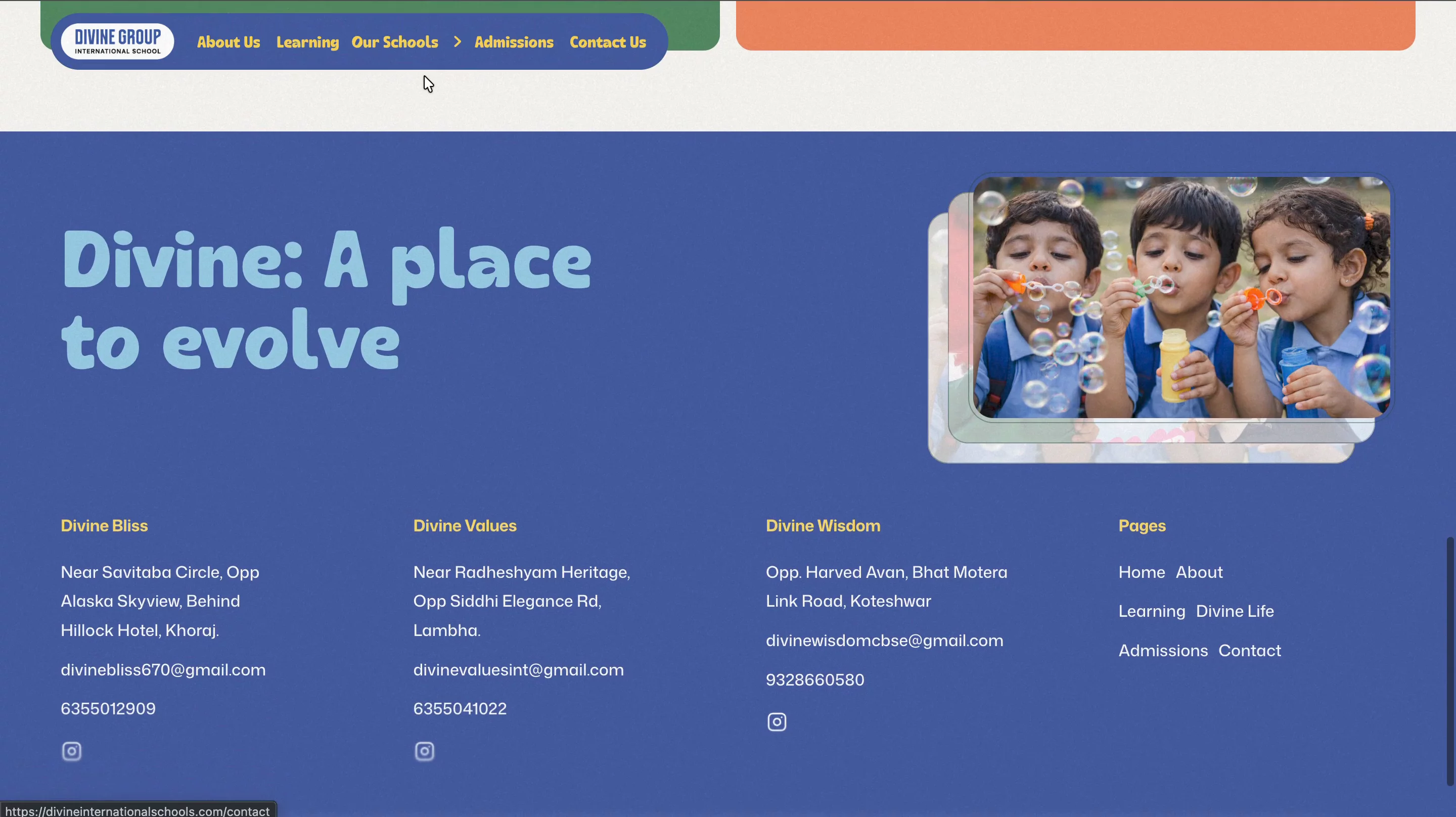Click the orange card at the top
This screenshot has height=817, width=1456.
click(x=1075, y=25)
